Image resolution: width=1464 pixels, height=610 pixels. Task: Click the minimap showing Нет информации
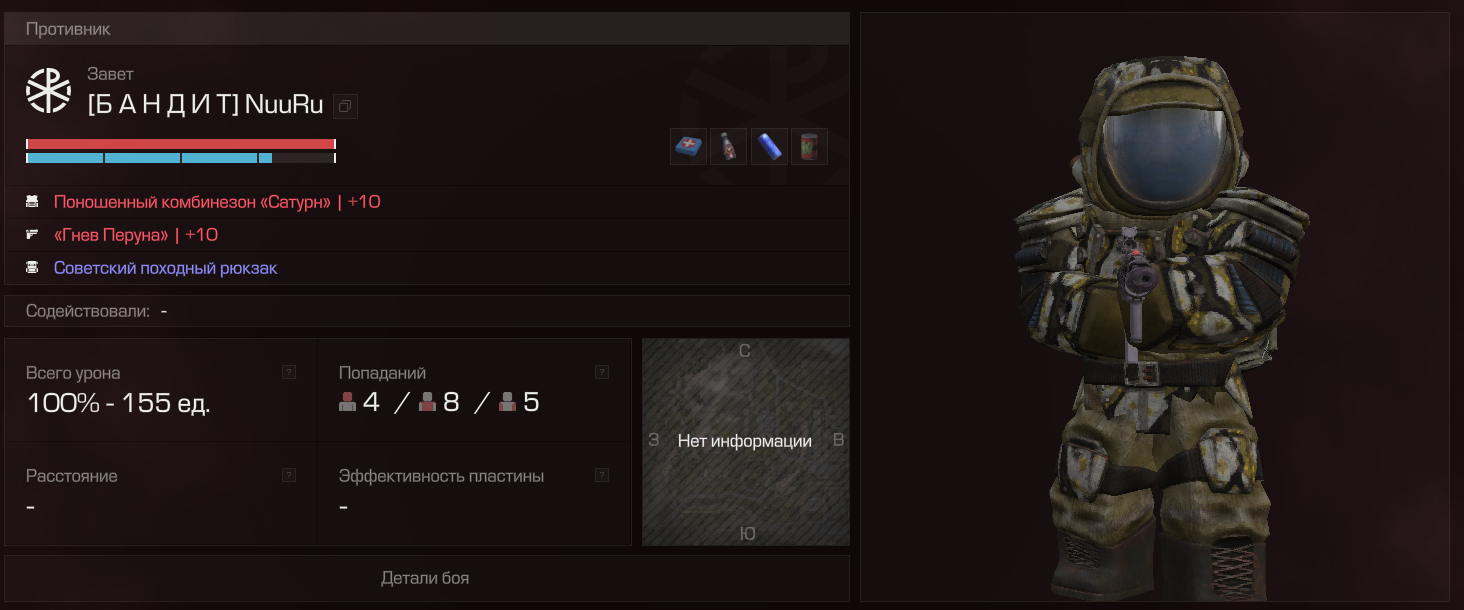pos(746,442)
